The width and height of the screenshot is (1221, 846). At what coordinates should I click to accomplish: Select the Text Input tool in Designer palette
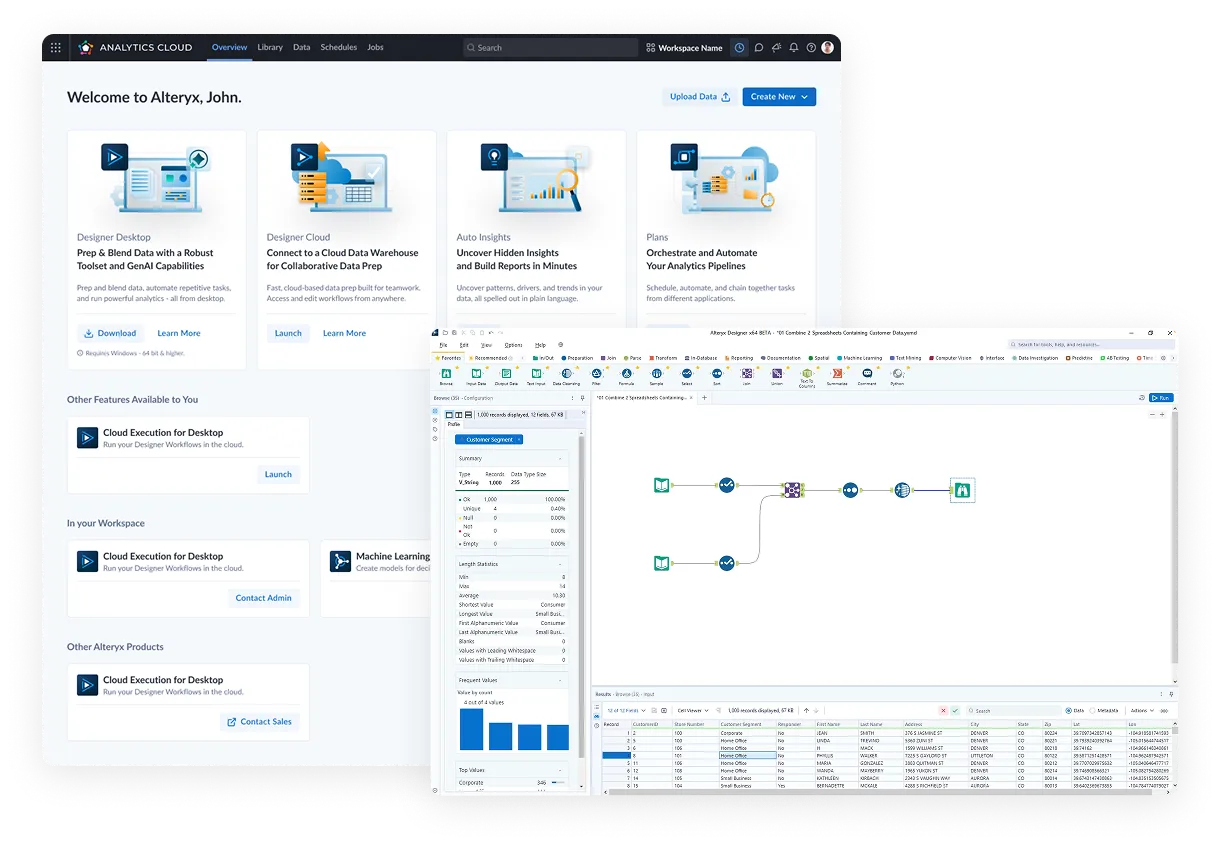pyautogui.click(x=536, y=376)
